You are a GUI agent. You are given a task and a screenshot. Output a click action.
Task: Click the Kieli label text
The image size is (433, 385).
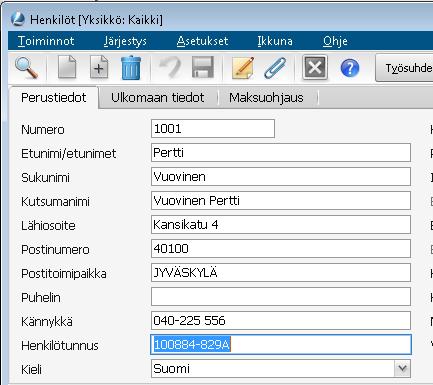[31, 370]
